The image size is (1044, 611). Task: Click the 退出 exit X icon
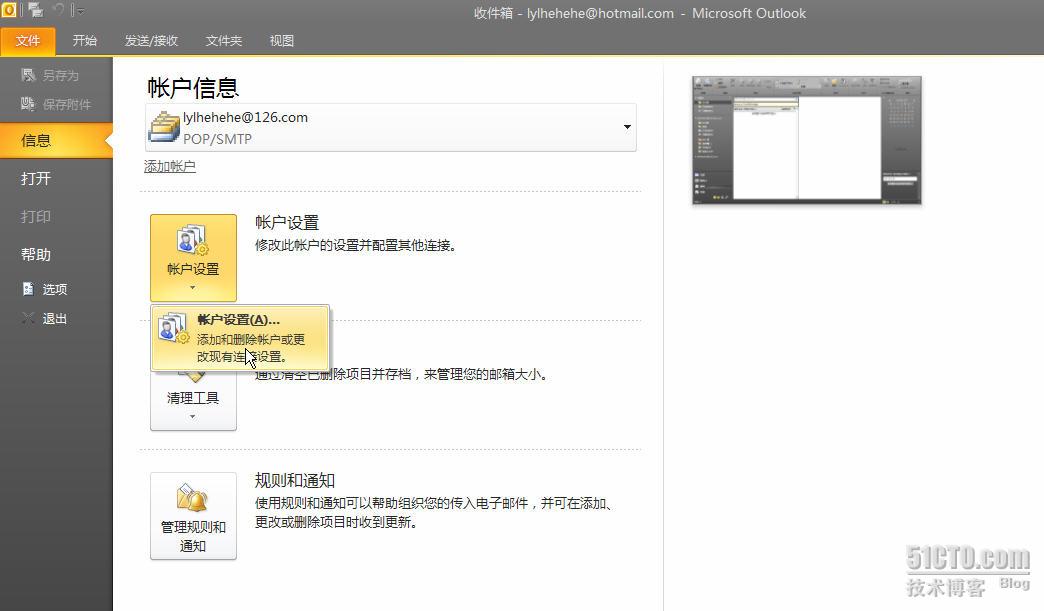(28, 318)
